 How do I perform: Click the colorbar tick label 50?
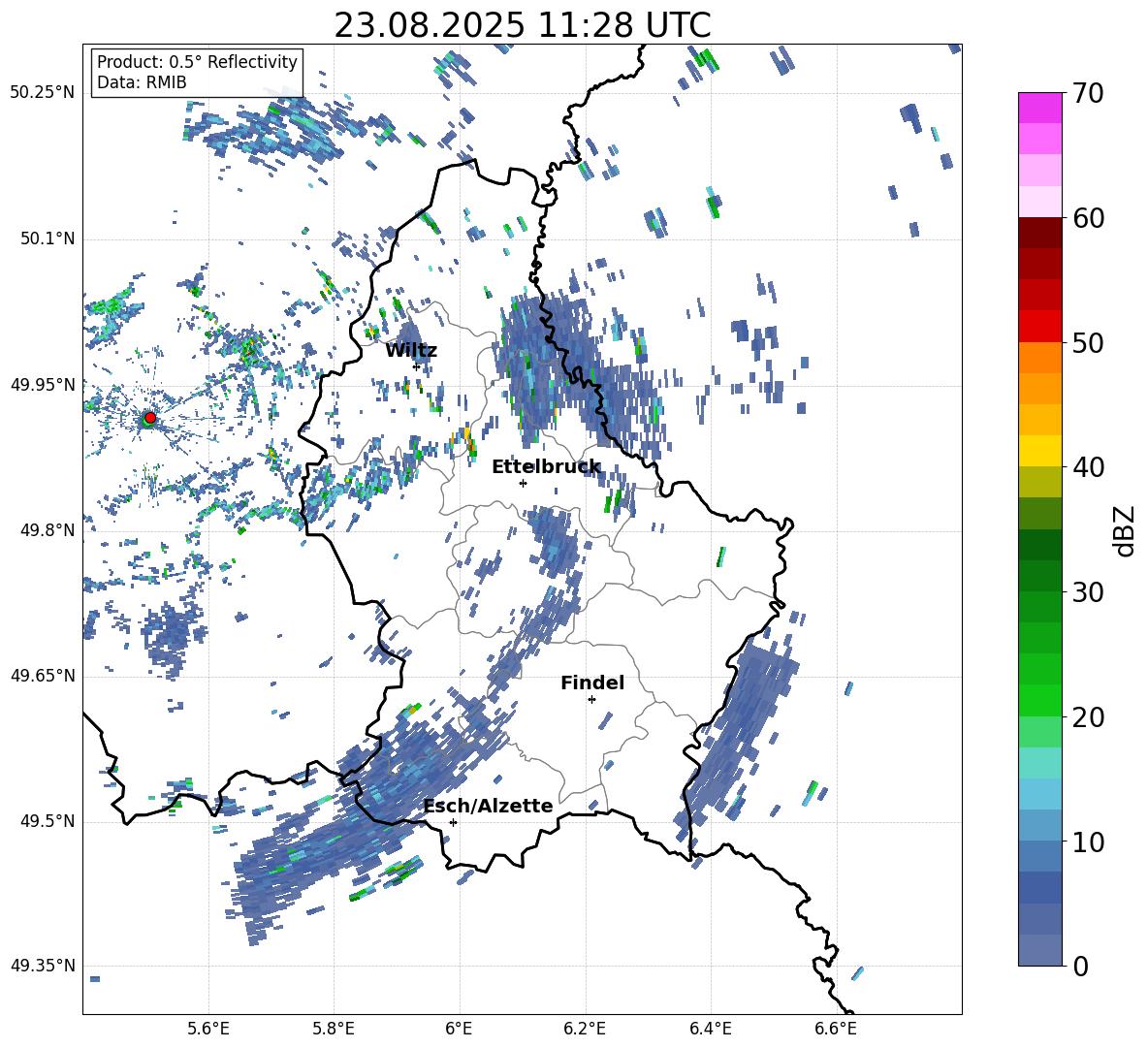tap(1089, 342)
